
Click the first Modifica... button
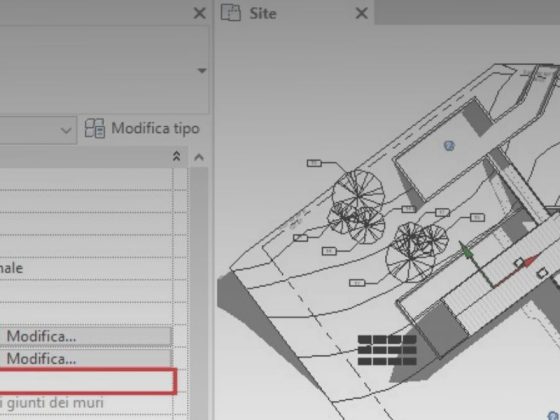click(x=86, y=336)
